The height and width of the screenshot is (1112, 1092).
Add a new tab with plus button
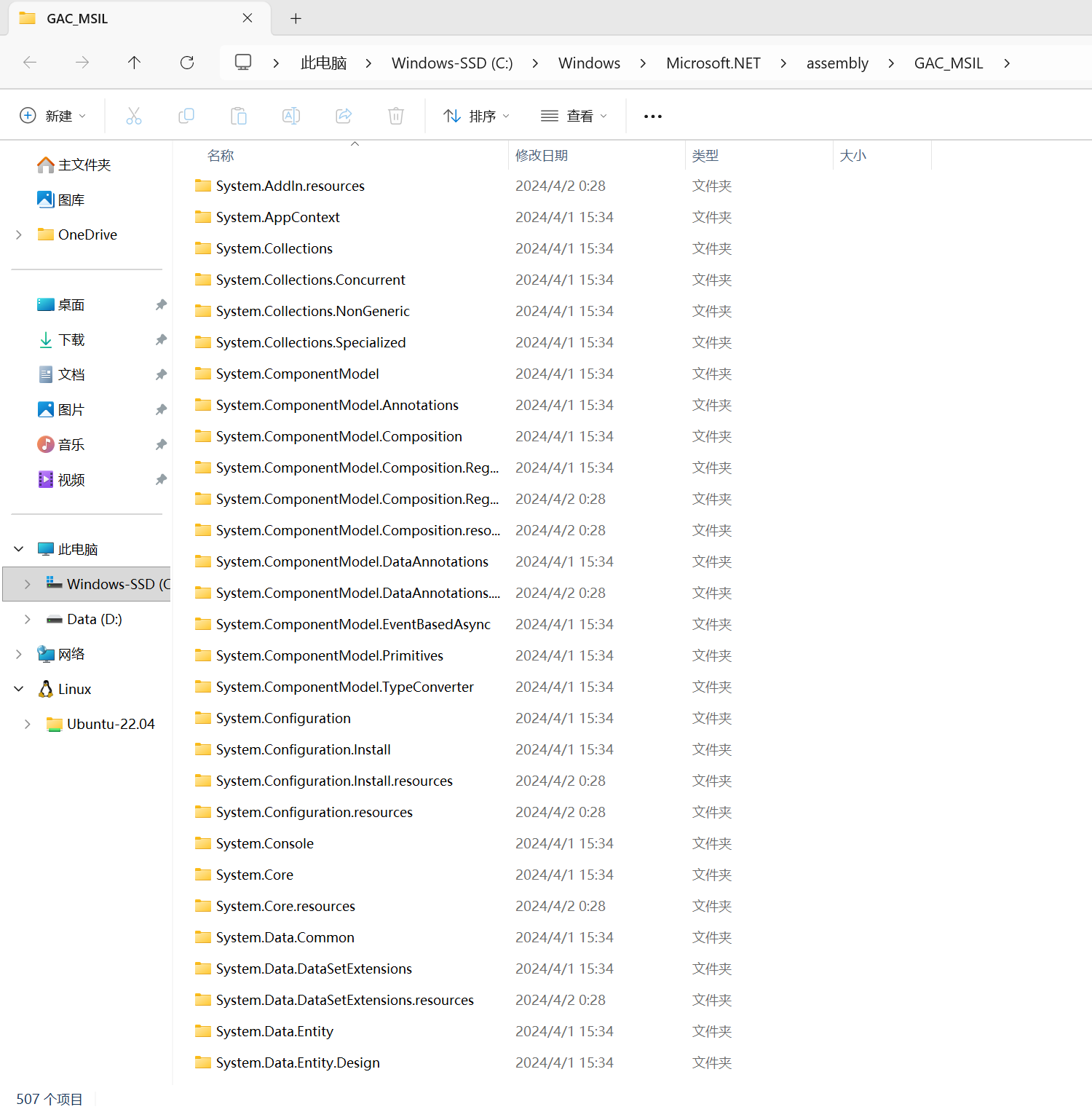[296, 19]
